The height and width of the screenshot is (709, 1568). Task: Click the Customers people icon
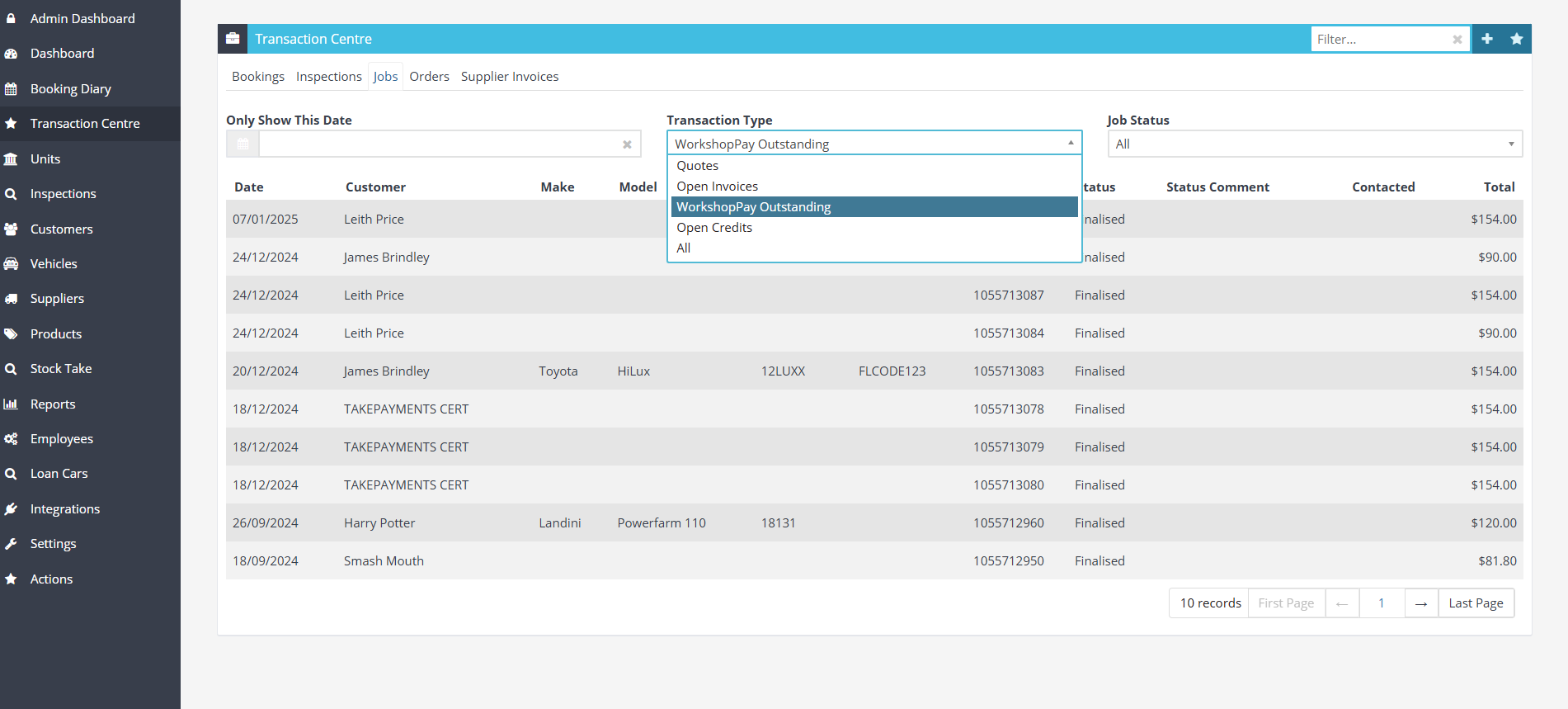click(x=11, y=229)
